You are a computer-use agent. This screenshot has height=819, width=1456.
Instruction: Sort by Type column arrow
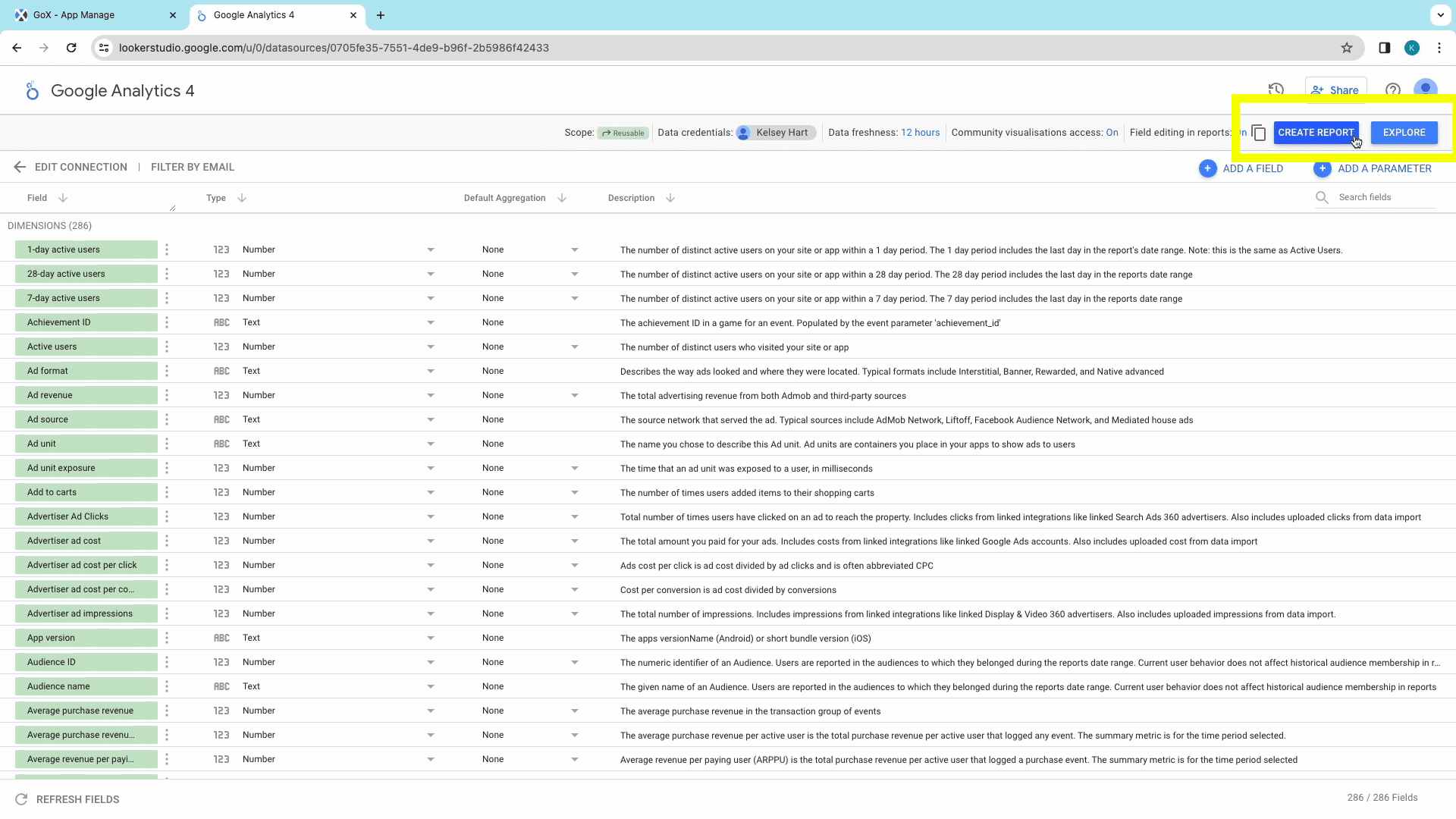pyautogui.click(x=242, y=198)
